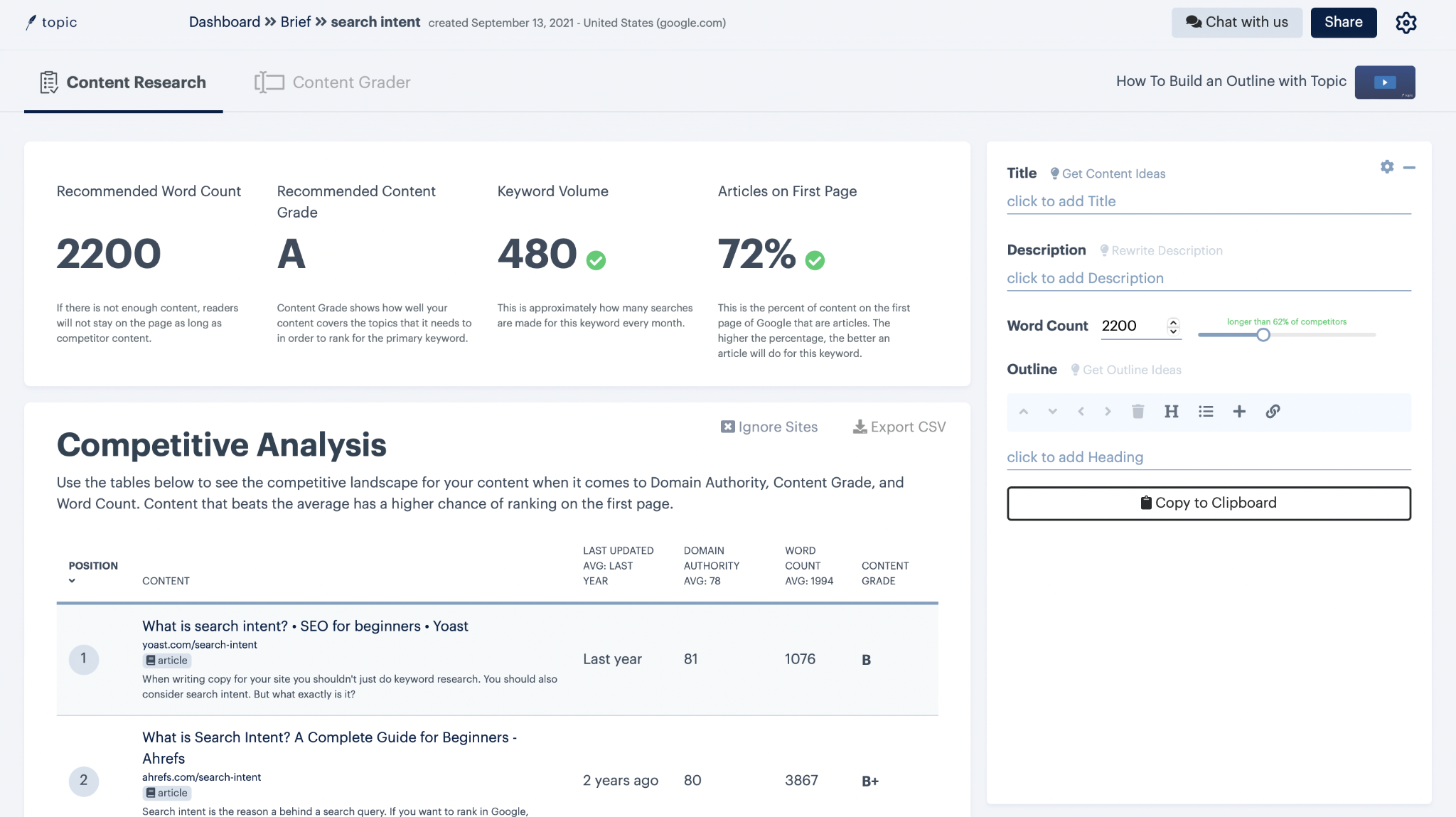This screenshot has height=817, width=1456.
Task: Collapse the brief panel with minus icon
Action: 1409,168
